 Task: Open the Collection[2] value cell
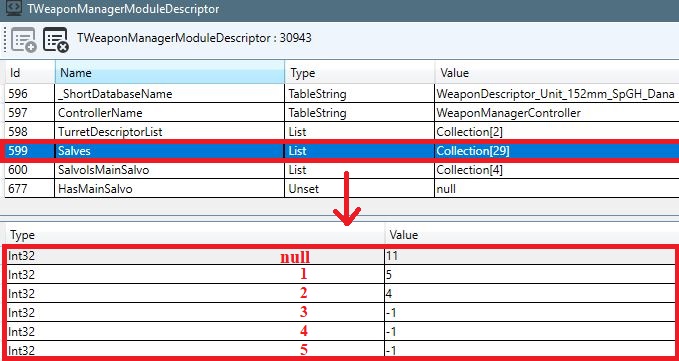click(x=557, y=132)
